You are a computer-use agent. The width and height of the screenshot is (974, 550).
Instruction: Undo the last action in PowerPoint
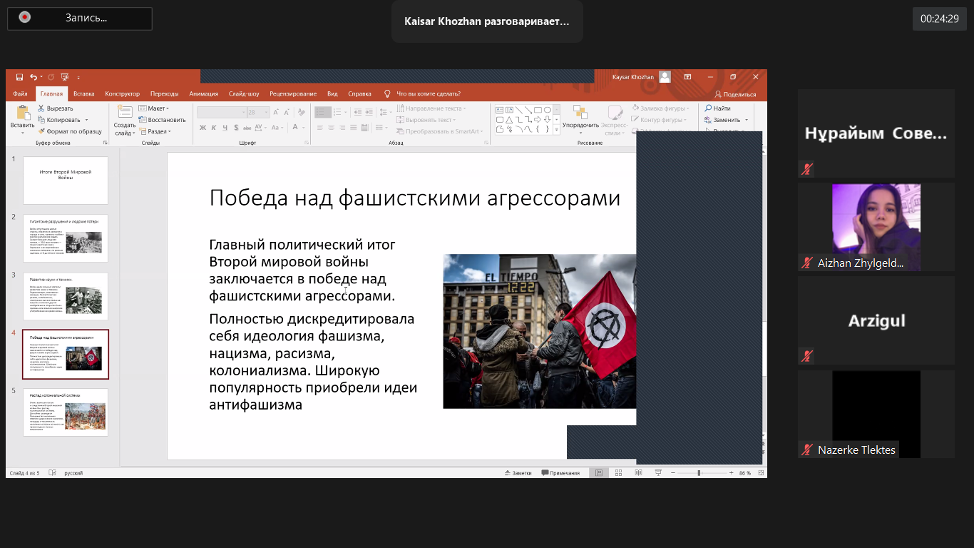point(34,77)
